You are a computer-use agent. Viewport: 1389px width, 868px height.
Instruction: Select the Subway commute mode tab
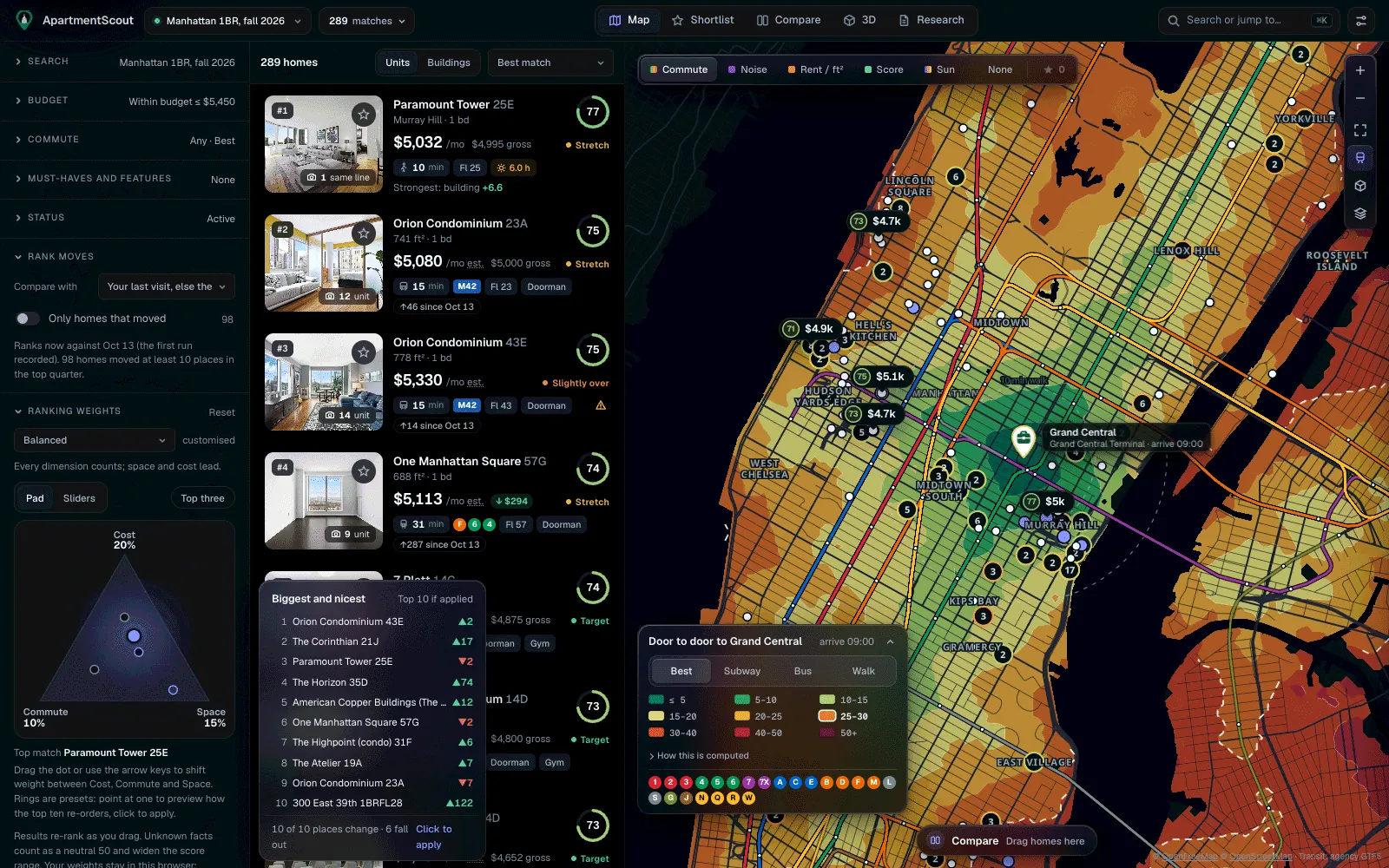point(742,671)
